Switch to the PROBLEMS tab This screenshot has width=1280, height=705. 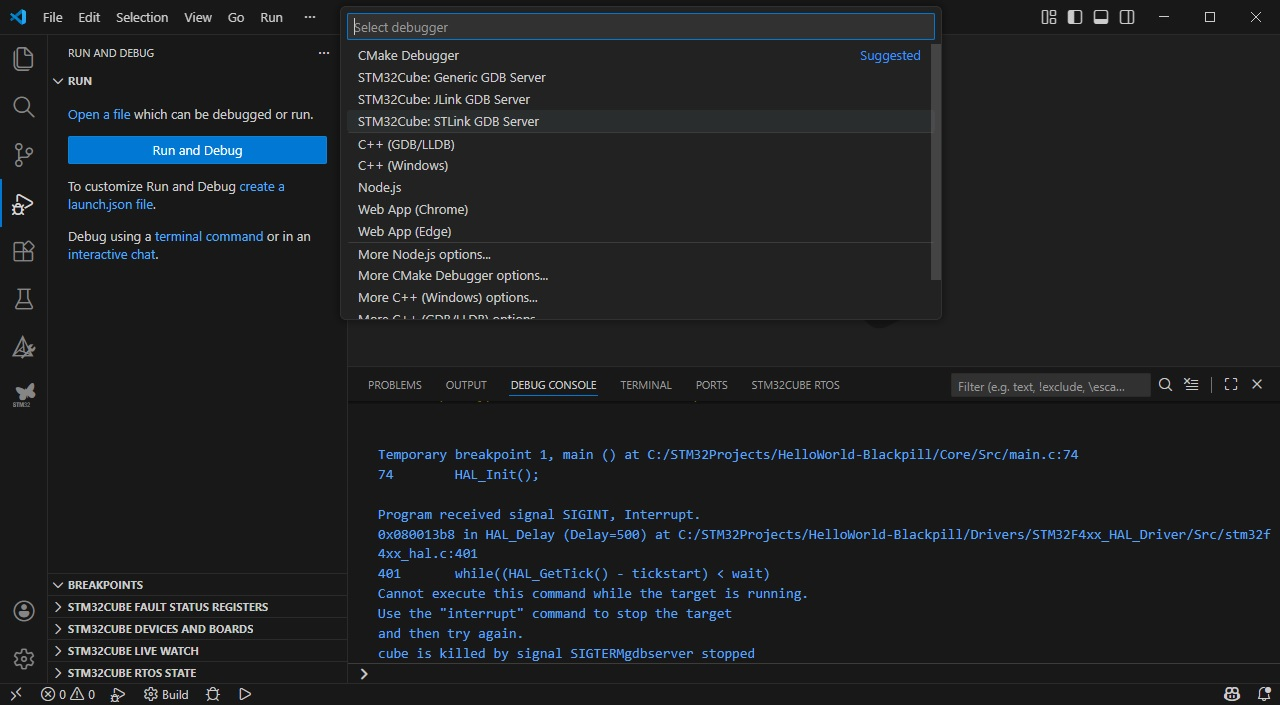395,385
